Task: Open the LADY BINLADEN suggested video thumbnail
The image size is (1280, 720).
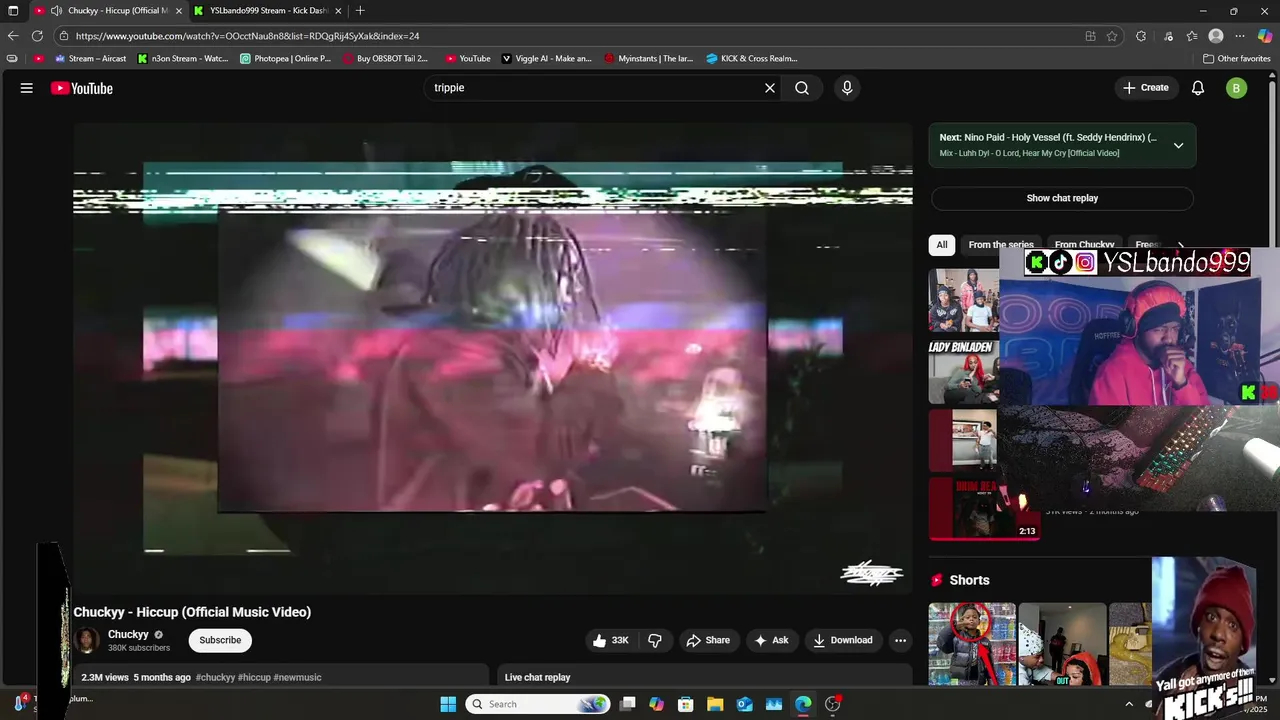Action: click(963, 371)
